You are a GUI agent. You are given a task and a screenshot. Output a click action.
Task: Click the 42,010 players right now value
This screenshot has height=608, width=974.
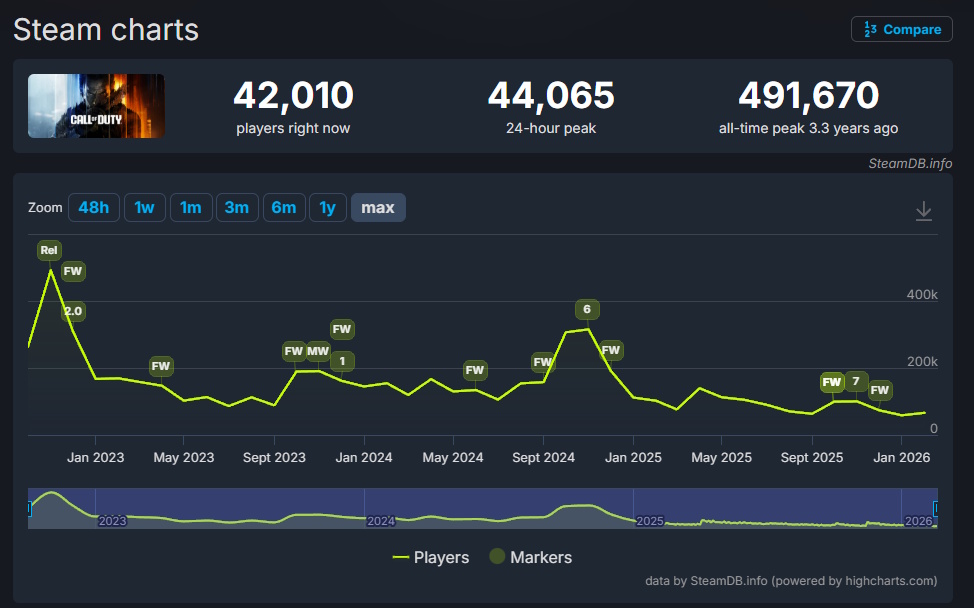[293, 95]
